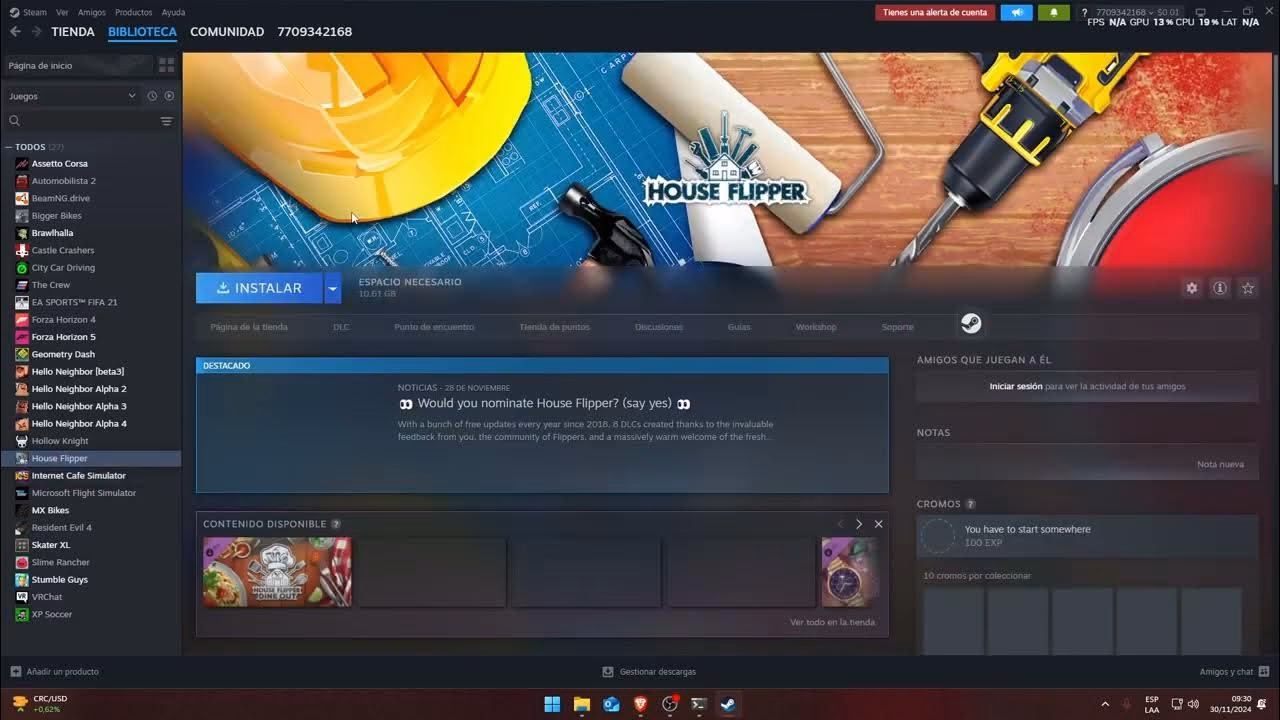
Task: Open the install options dropdown arrow
Action: tap(333, 288)
